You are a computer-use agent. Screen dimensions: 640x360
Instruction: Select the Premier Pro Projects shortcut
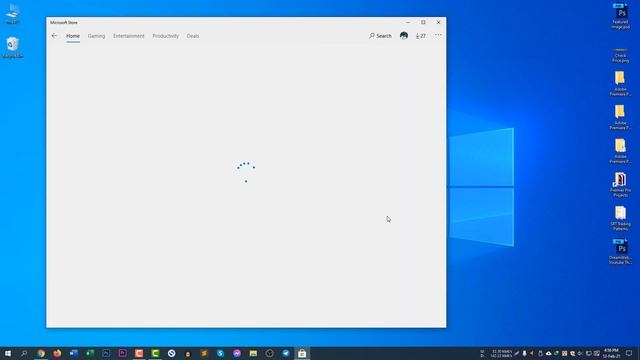click(x=620, y=185)
